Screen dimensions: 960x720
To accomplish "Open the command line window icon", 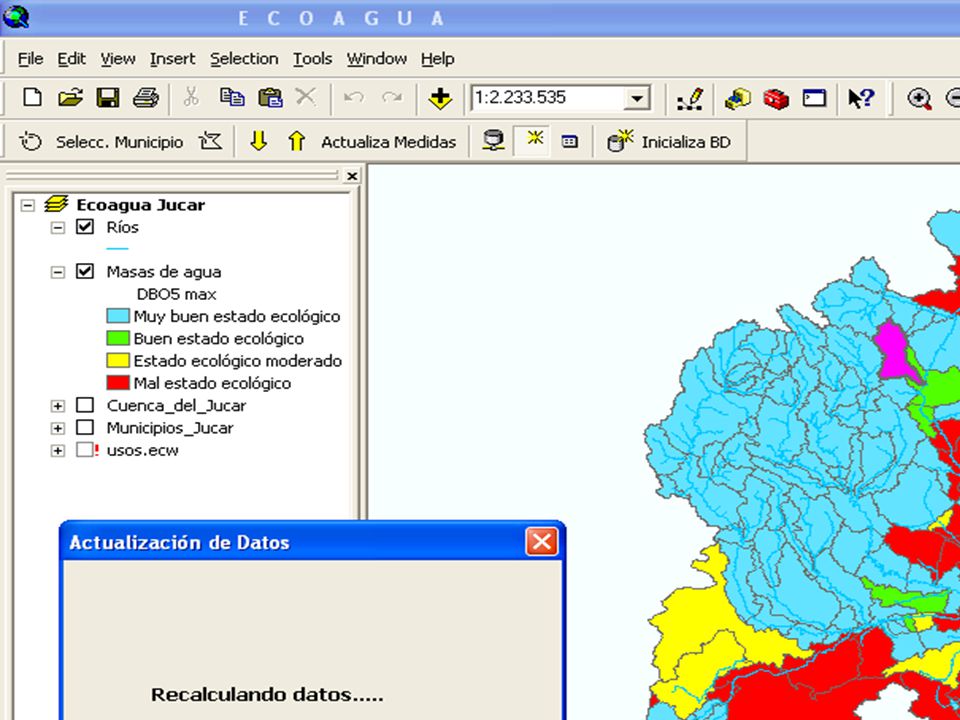I will pos(814,98).
